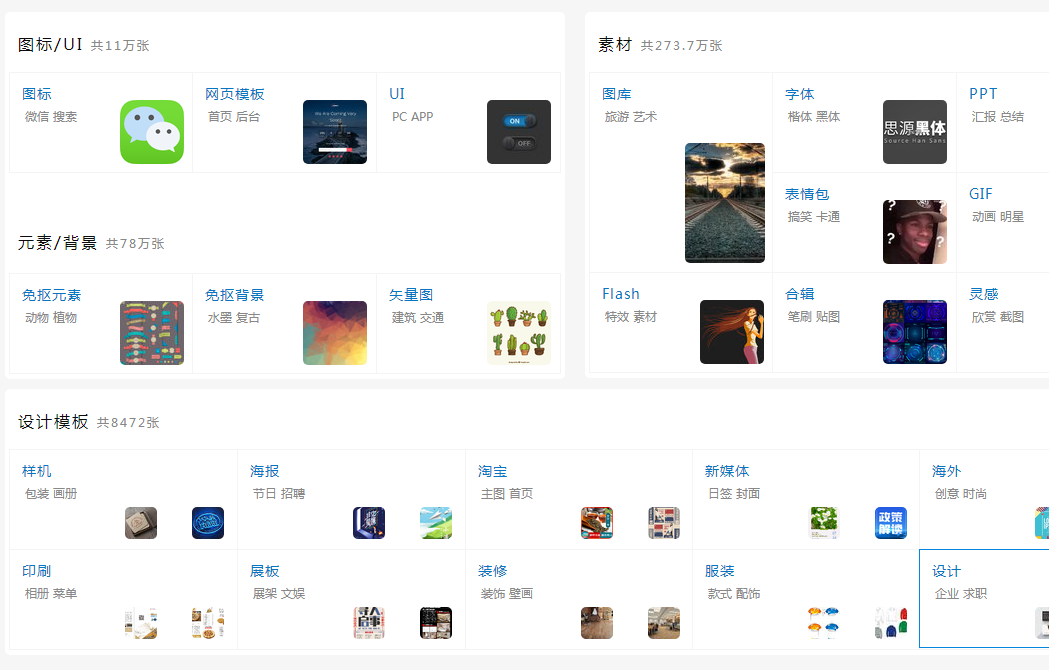
Task: Click the 矢量图 category title
Action: tap(411, 295)
